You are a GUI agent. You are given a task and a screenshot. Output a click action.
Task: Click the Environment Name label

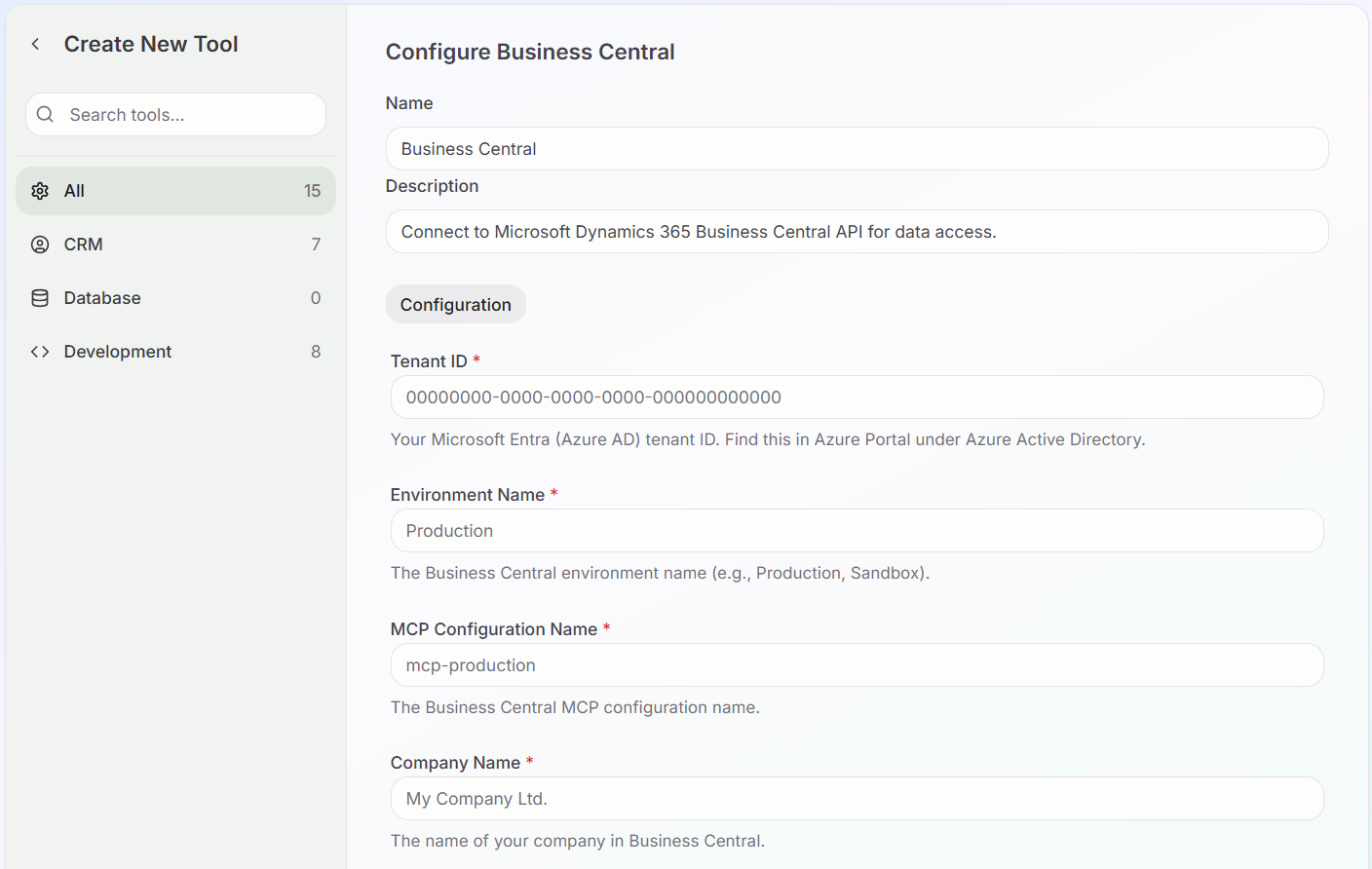(468, 495)
